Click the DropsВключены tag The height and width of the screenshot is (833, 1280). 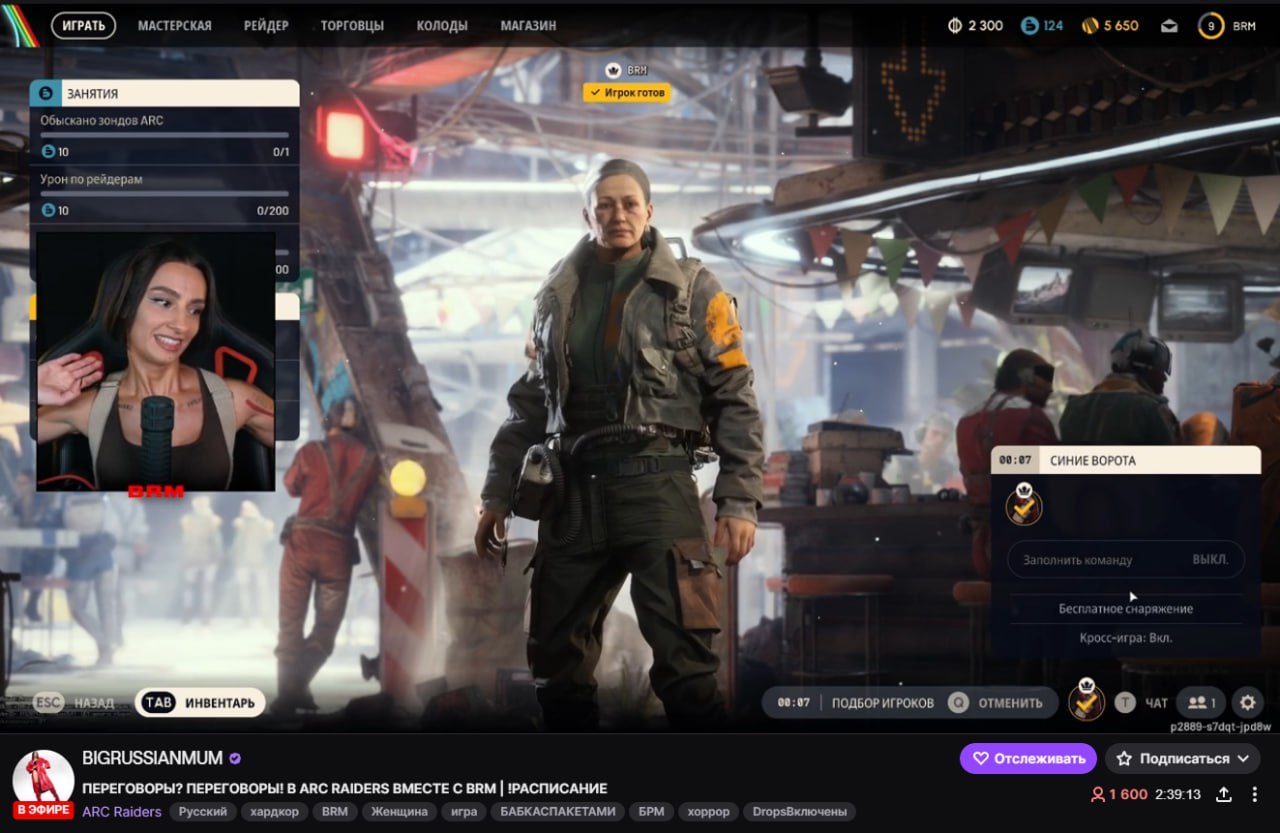pos(799,812)
